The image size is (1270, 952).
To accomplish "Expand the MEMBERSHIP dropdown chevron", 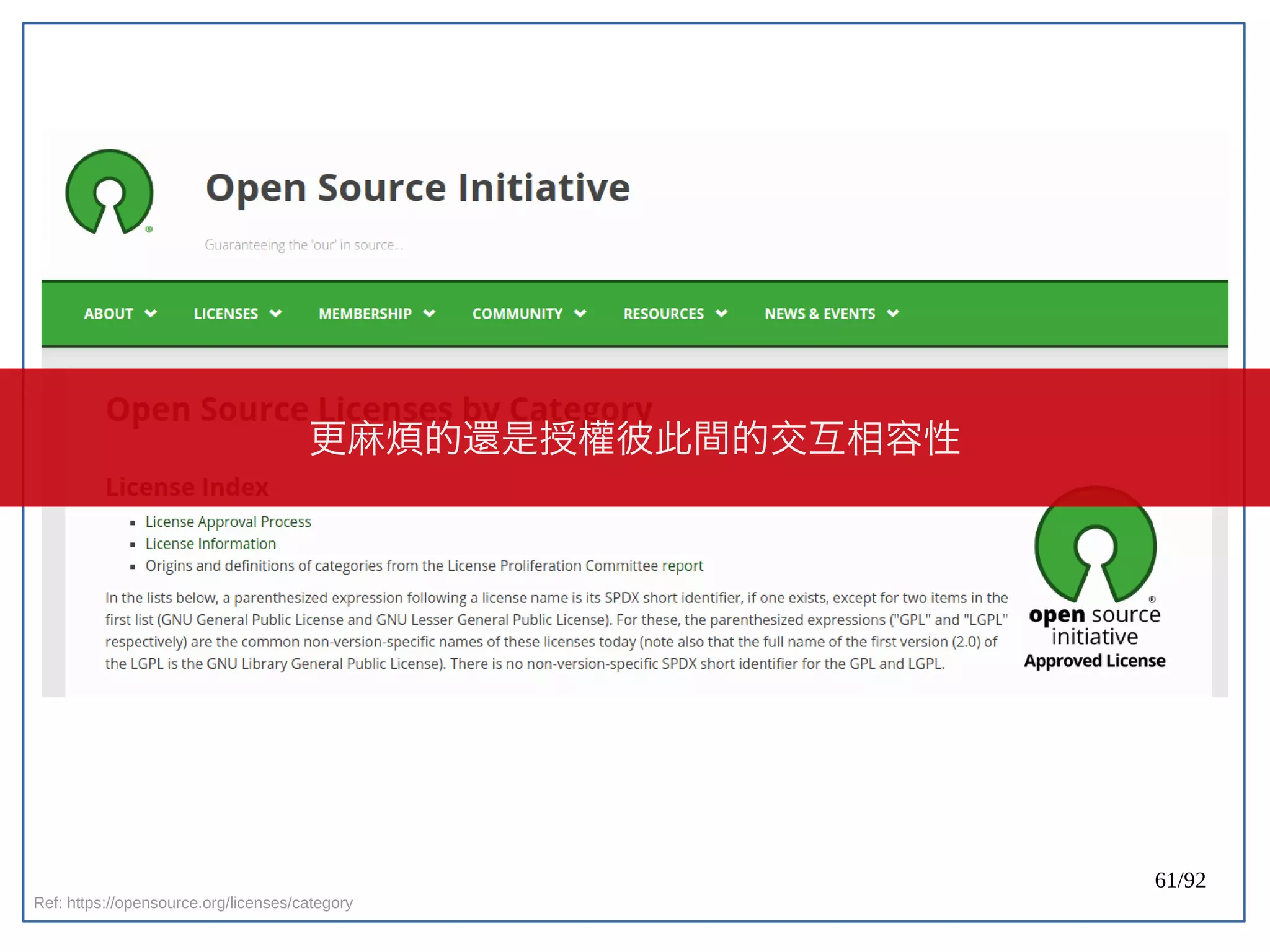I will coord(429,314).
